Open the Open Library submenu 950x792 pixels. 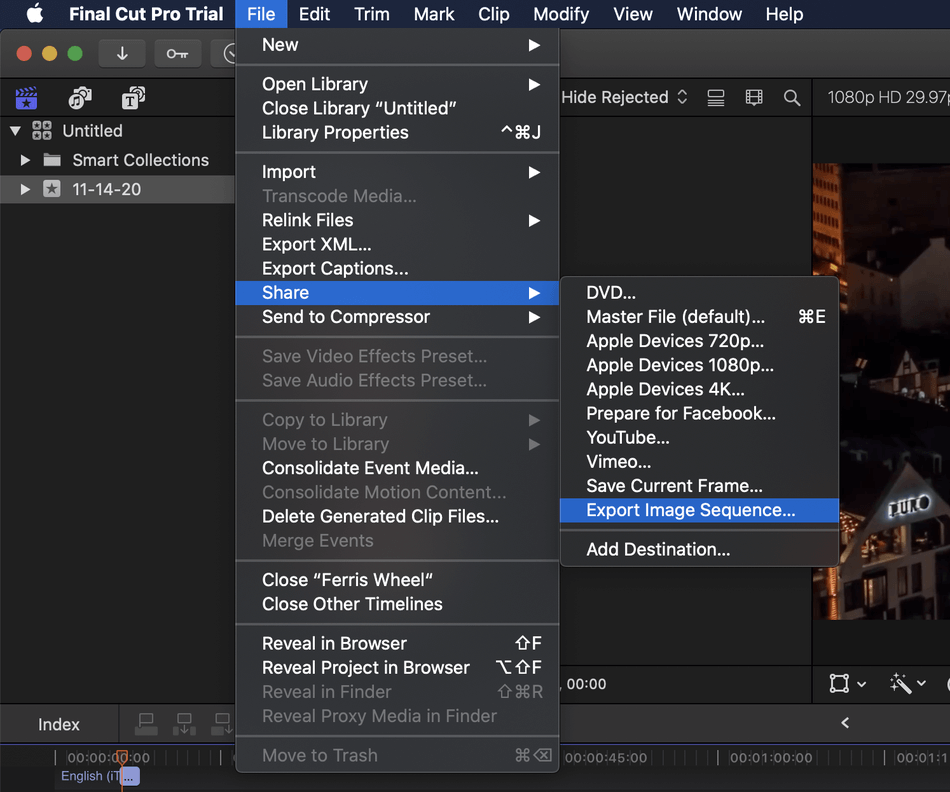(397, 84)
